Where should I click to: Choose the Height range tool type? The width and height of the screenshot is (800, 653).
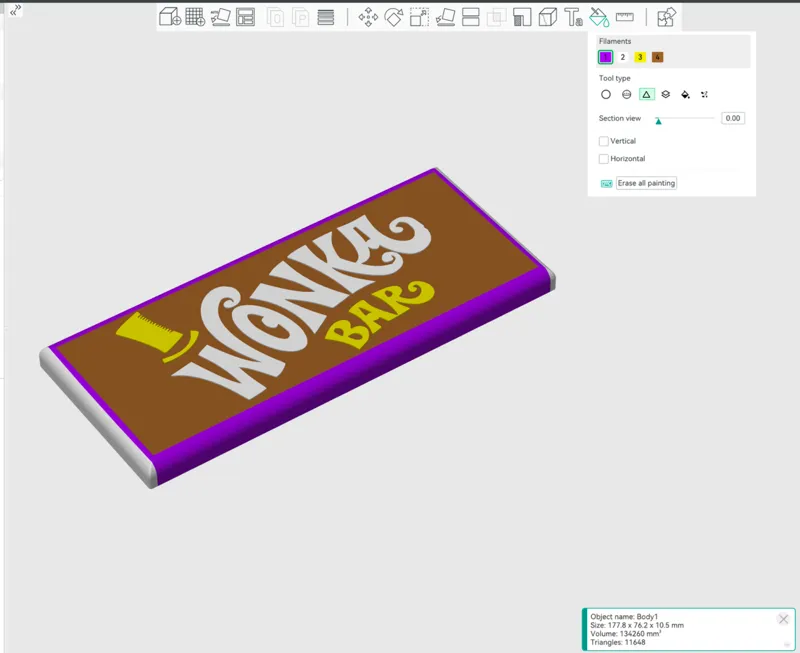pos(666,94)
